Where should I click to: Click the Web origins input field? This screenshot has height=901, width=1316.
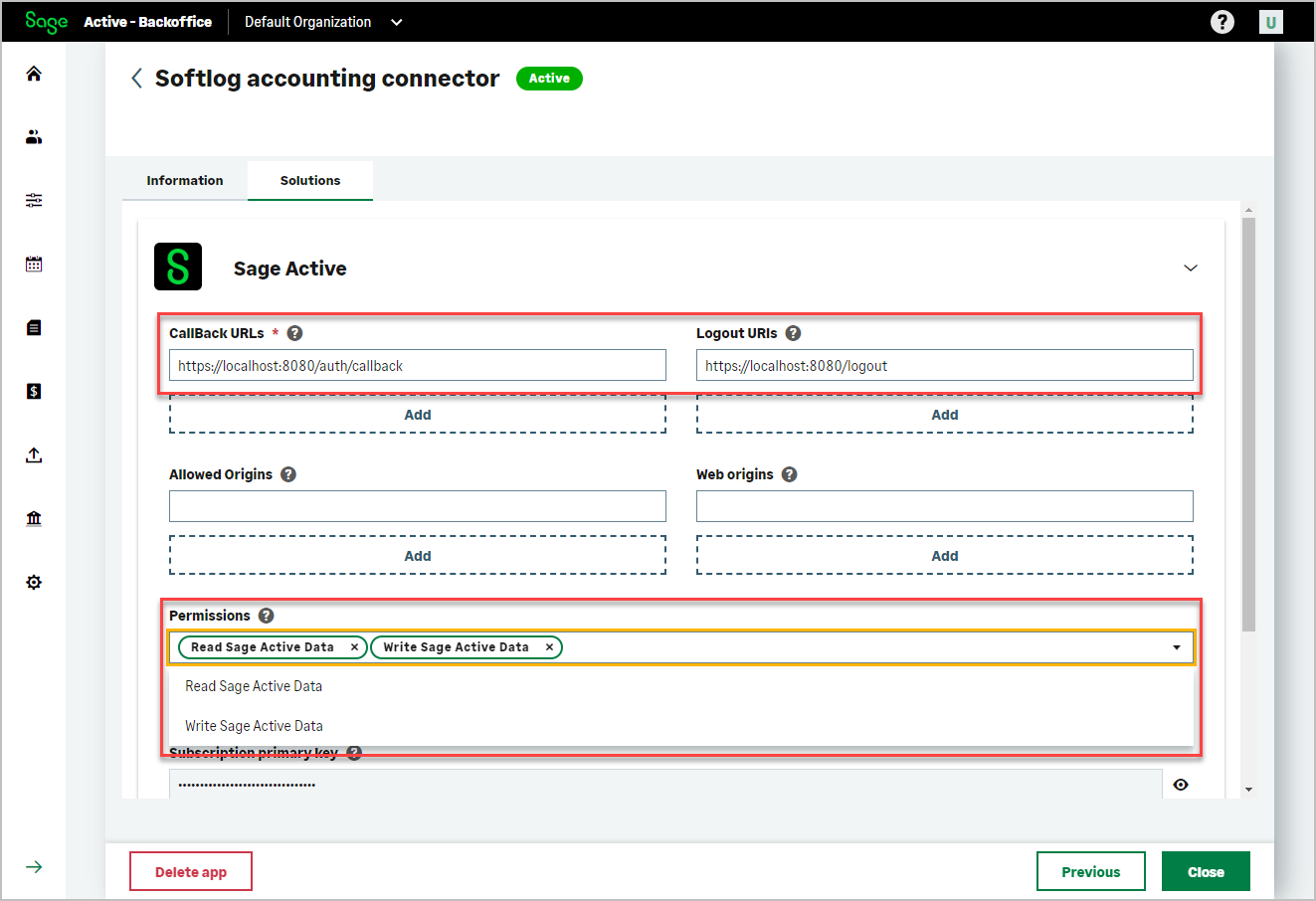(x=945, y=506)
